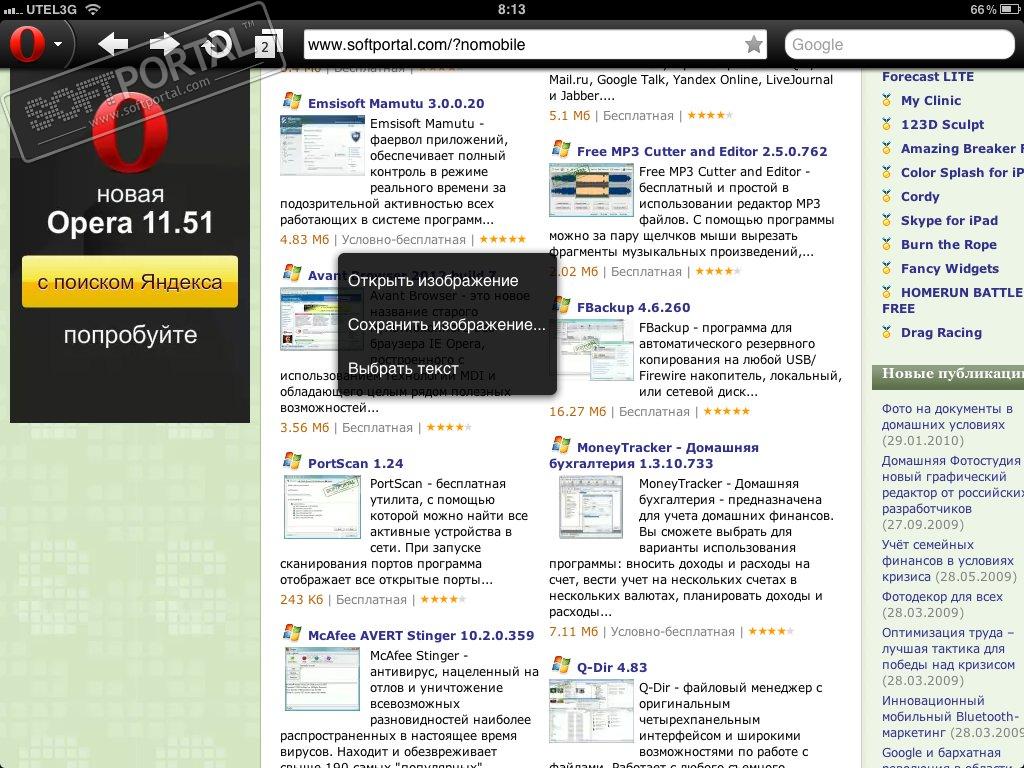This screenshot has height=768, width=1024.
Task: Open 'Учёт семейных финансов' article link
Action: tap(948, 560)
